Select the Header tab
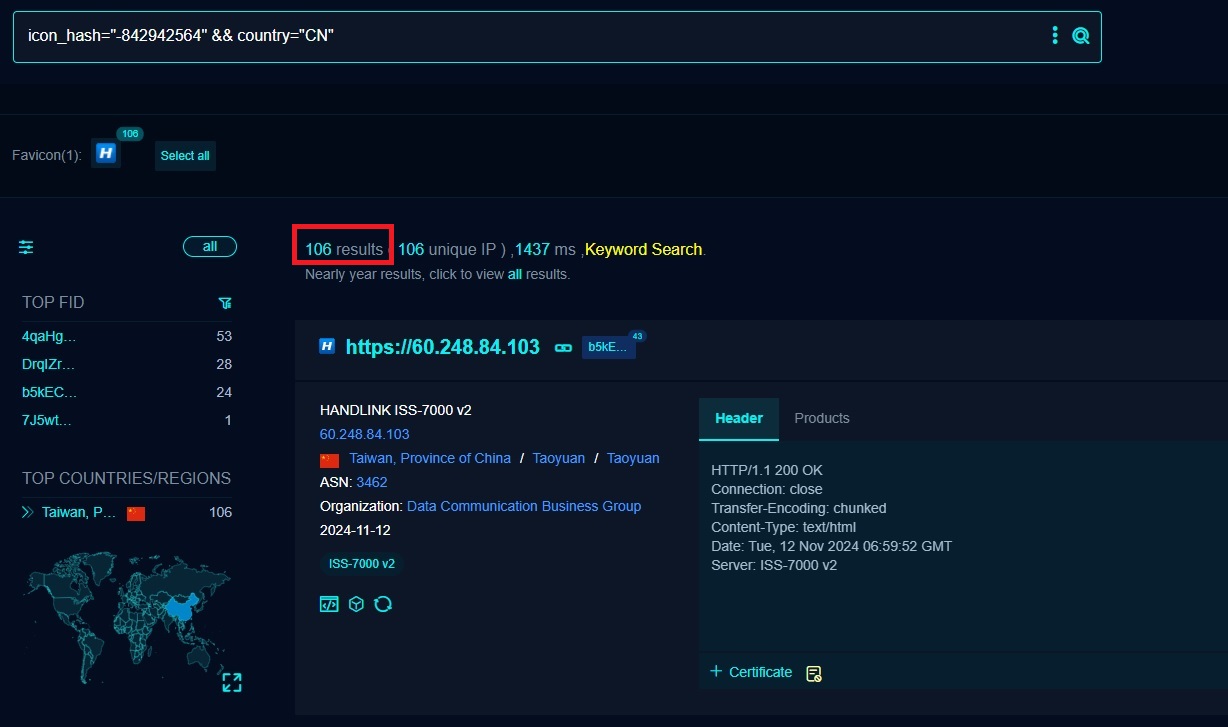The image size is (1228, 727). tap(738, 418)
